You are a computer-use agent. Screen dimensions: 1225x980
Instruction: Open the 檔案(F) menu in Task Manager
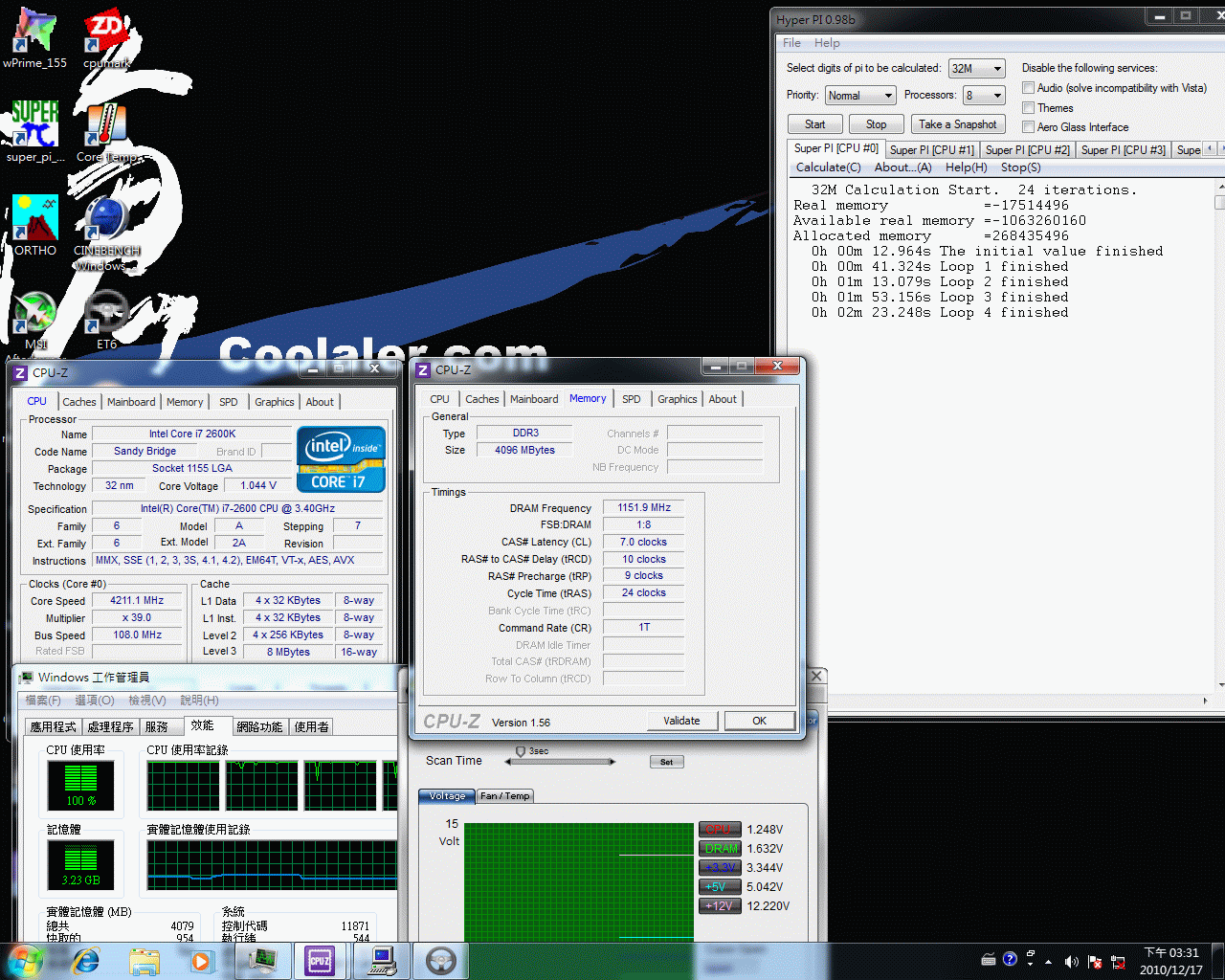[x=43, y=701]
